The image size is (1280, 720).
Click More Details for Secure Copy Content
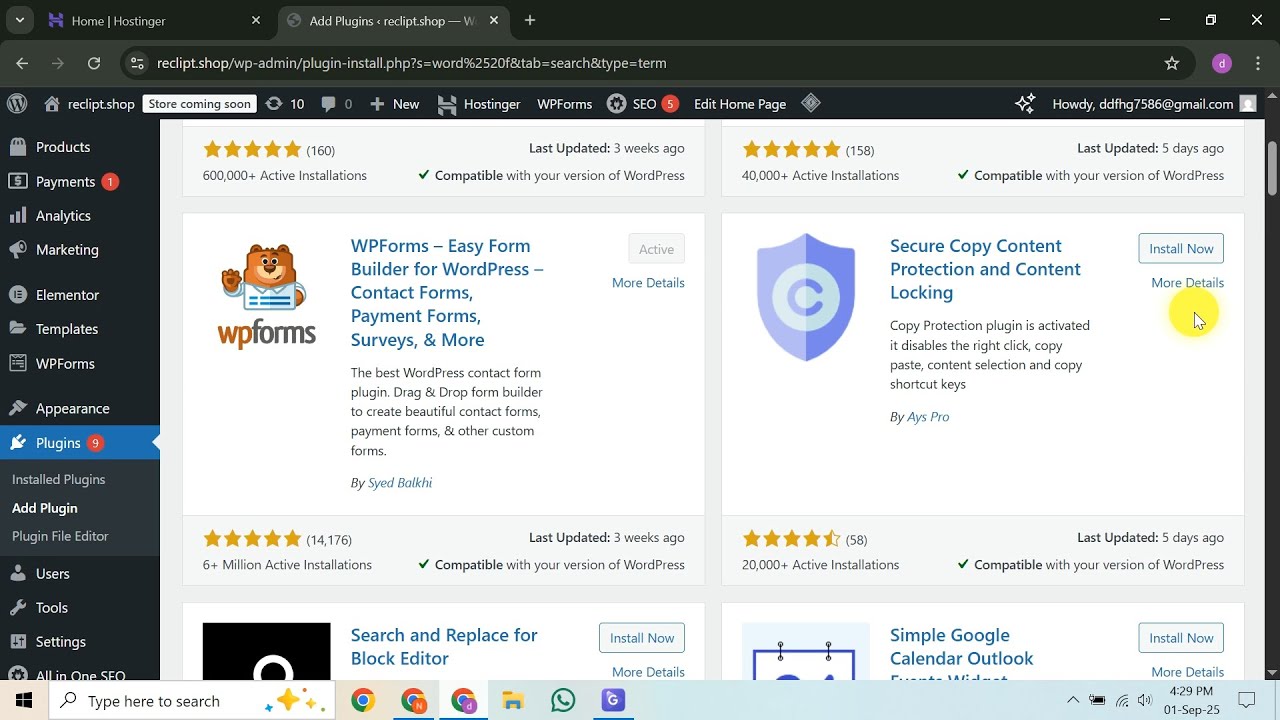click(x=1187, y=283)
